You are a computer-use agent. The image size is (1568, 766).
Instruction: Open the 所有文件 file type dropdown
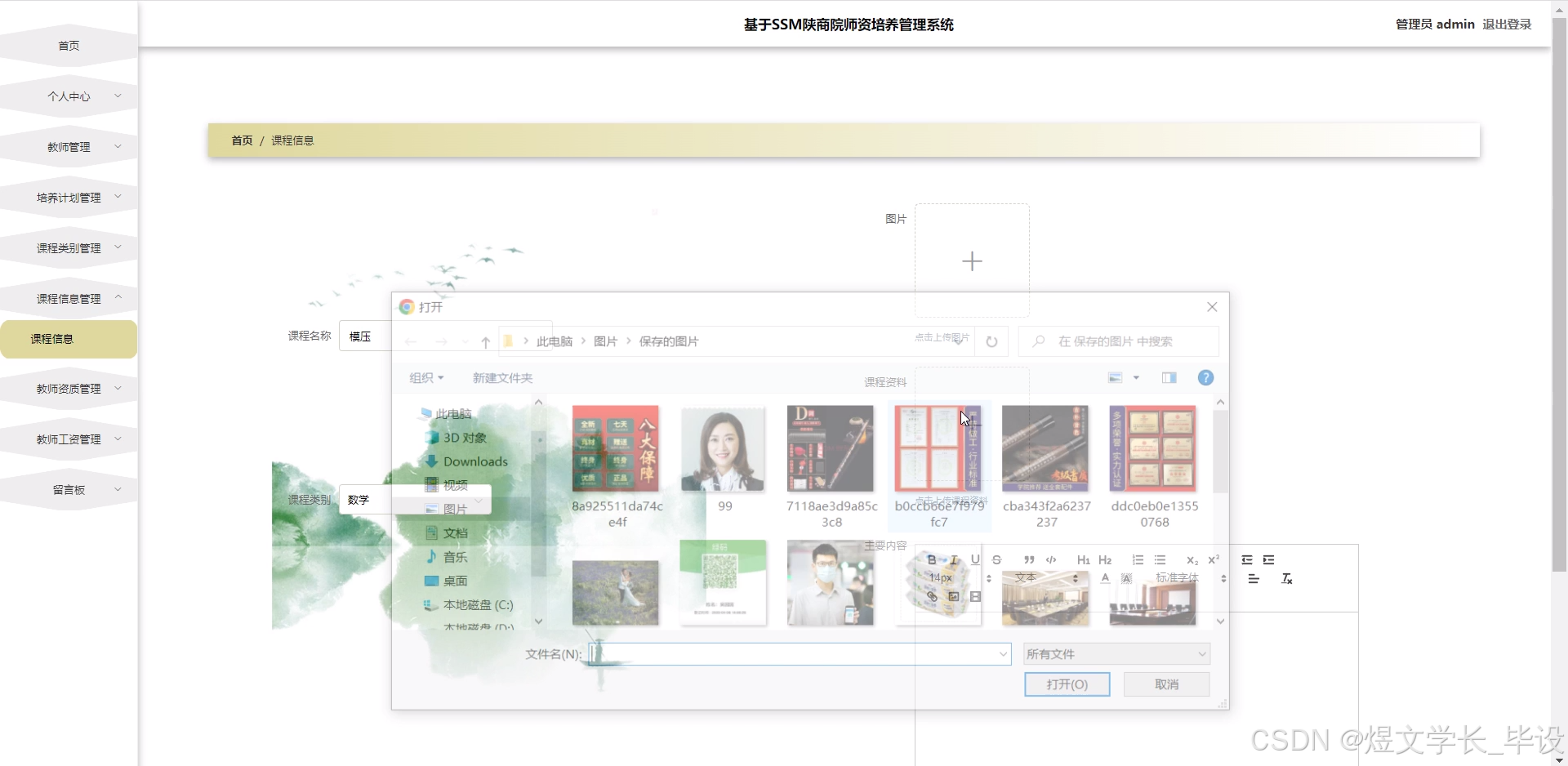(x=1116, y=654)
